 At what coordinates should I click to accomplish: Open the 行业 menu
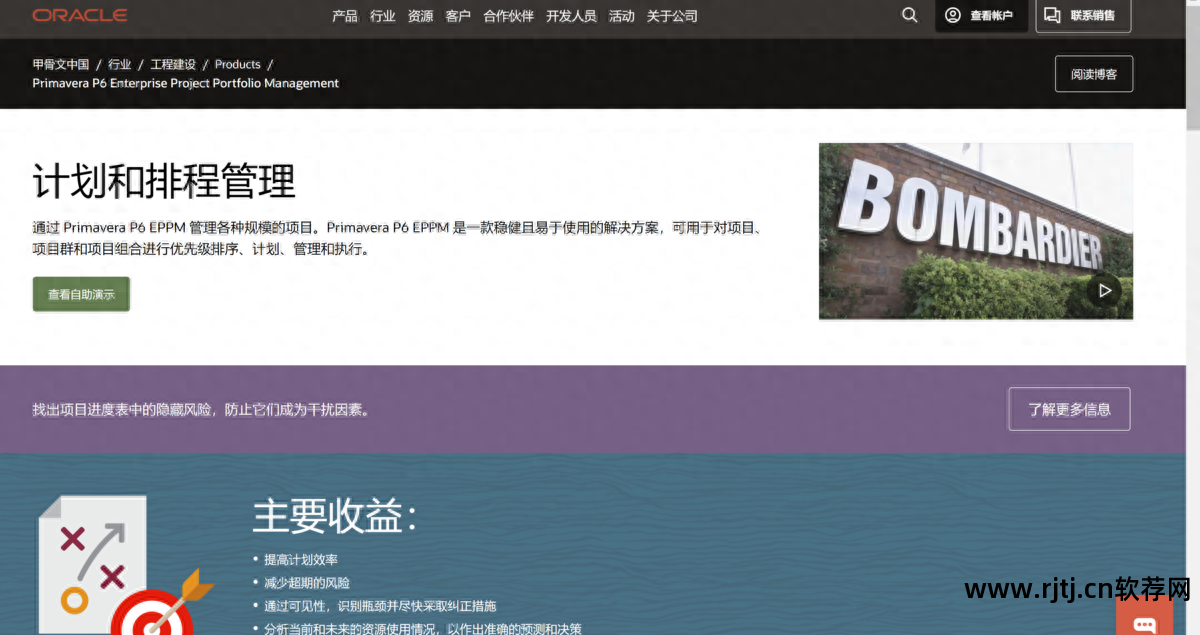[x=382, y=15]
